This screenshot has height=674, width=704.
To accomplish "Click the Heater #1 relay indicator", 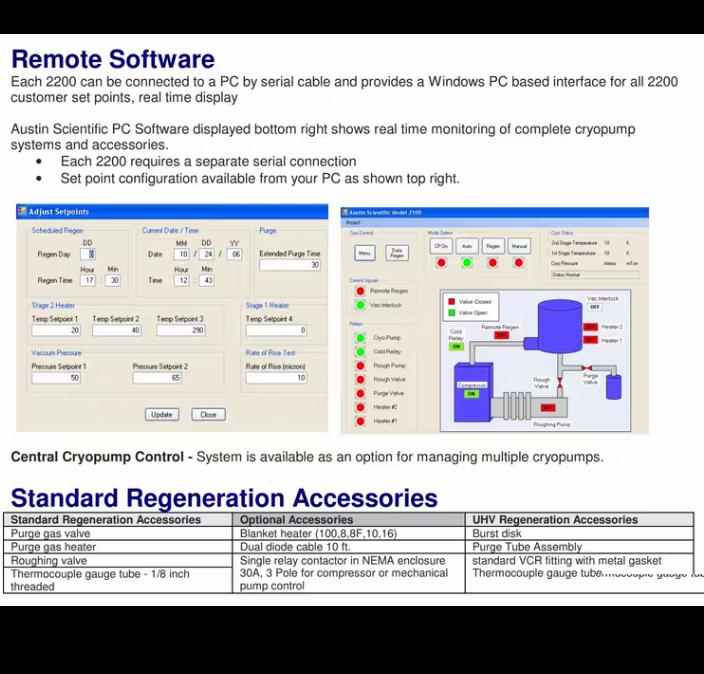I will tap(360, 421).
